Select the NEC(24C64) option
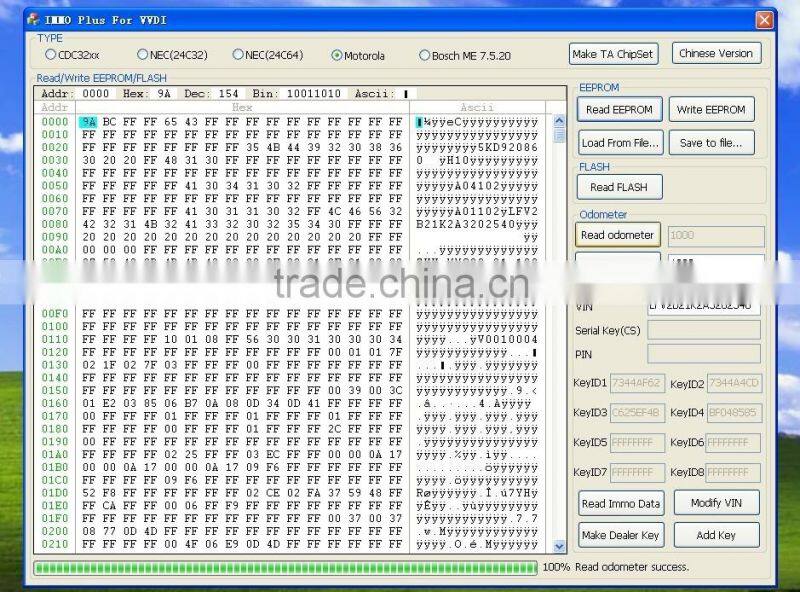Viewport: 800px width, 592px height. 238,56
